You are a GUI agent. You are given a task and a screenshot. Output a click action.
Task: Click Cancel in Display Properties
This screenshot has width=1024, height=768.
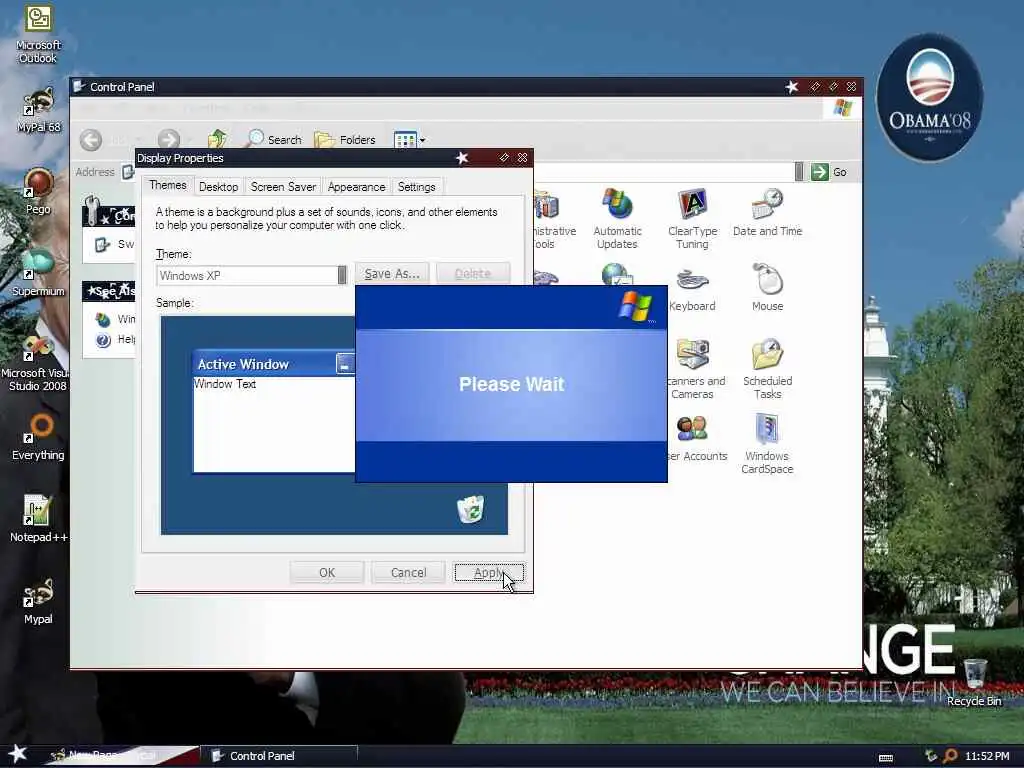409,573
